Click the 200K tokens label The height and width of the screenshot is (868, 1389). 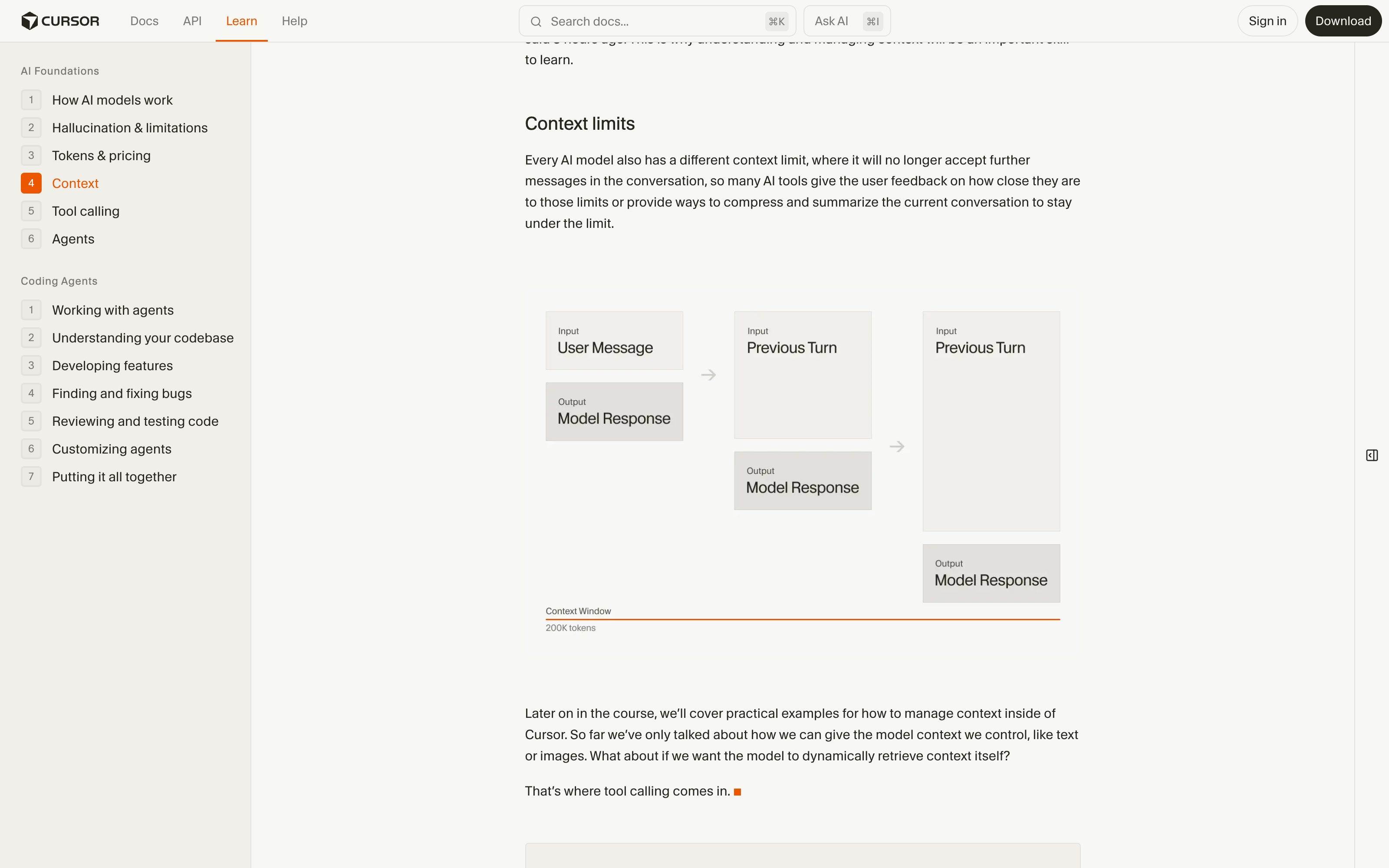click(570, 628)
